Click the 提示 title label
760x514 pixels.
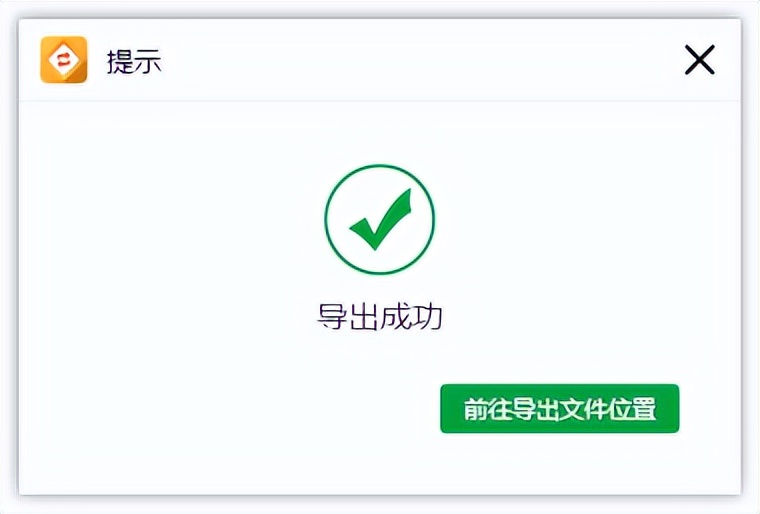(x=134, y=62)
